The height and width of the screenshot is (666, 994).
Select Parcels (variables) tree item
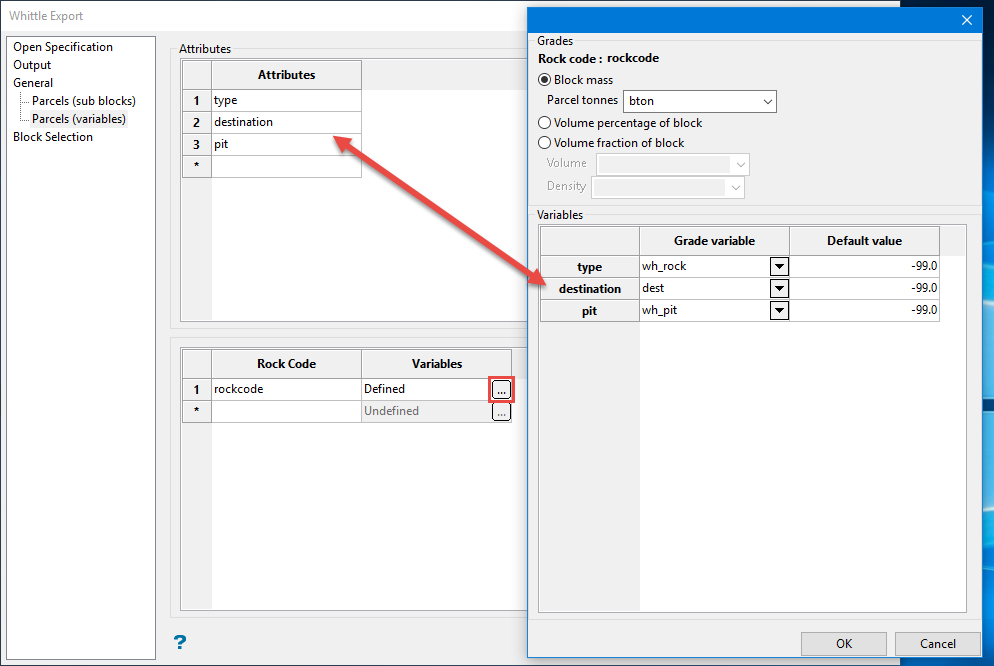[x=79, y=119]
